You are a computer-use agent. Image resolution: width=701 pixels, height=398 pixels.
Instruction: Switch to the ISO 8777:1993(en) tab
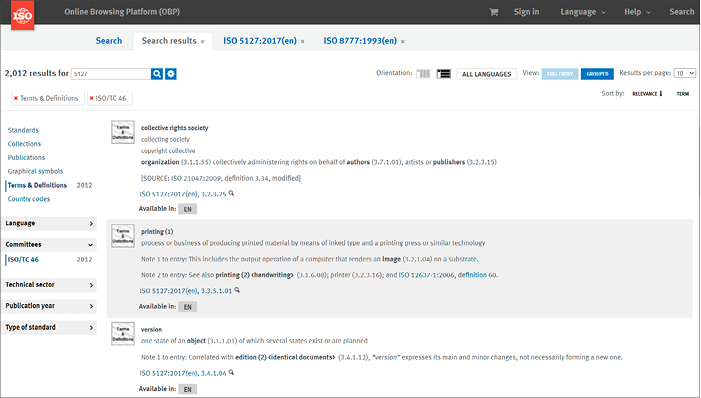point(360,41)
